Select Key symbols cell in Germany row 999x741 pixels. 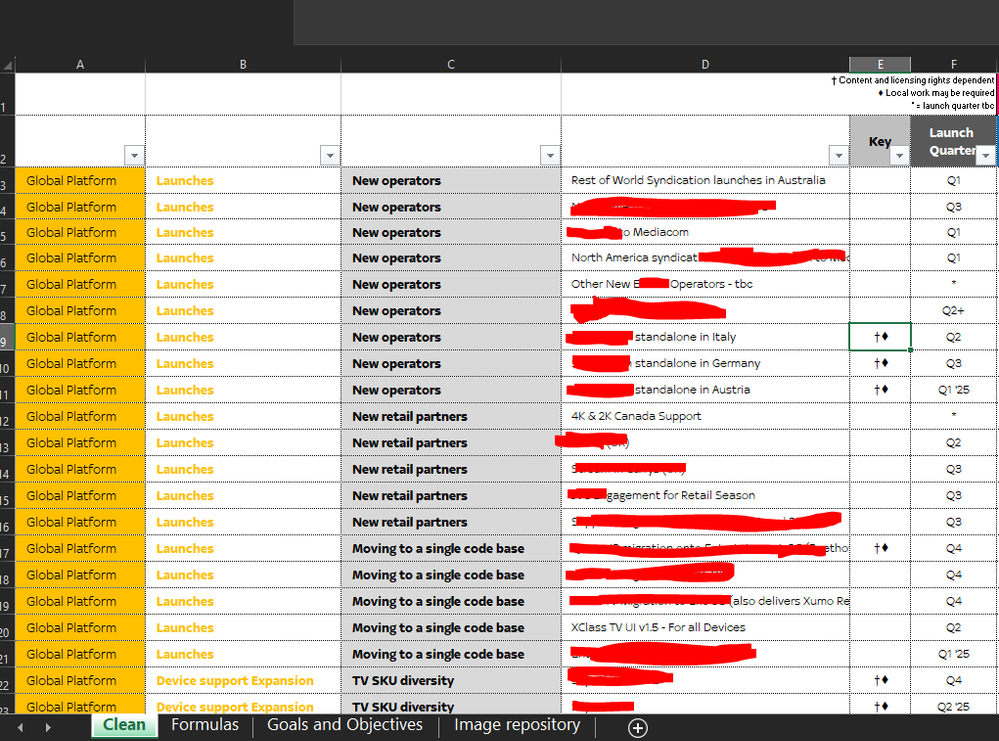[x=880, y=363]
